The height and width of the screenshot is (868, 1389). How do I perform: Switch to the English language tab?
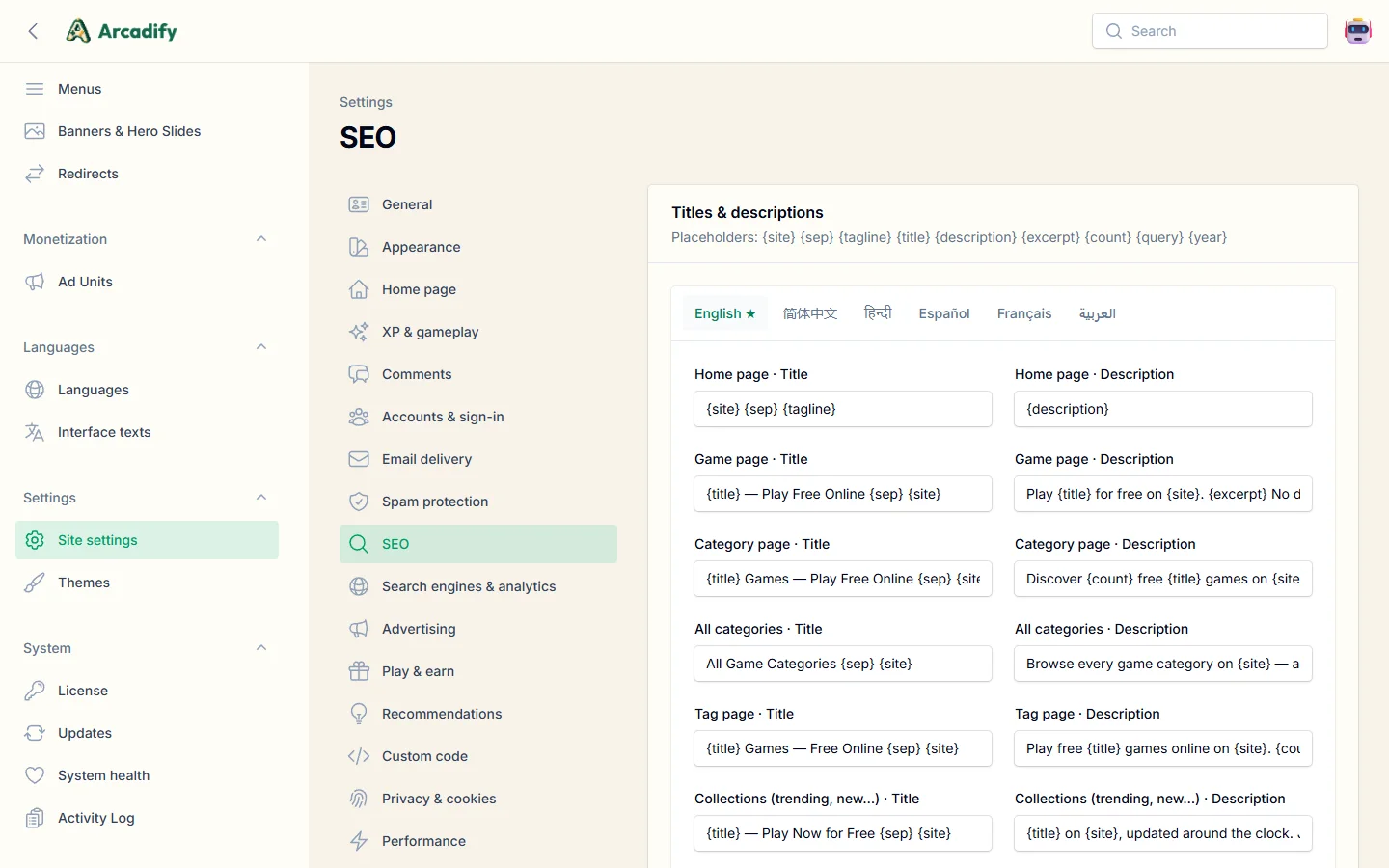[725, 313]
